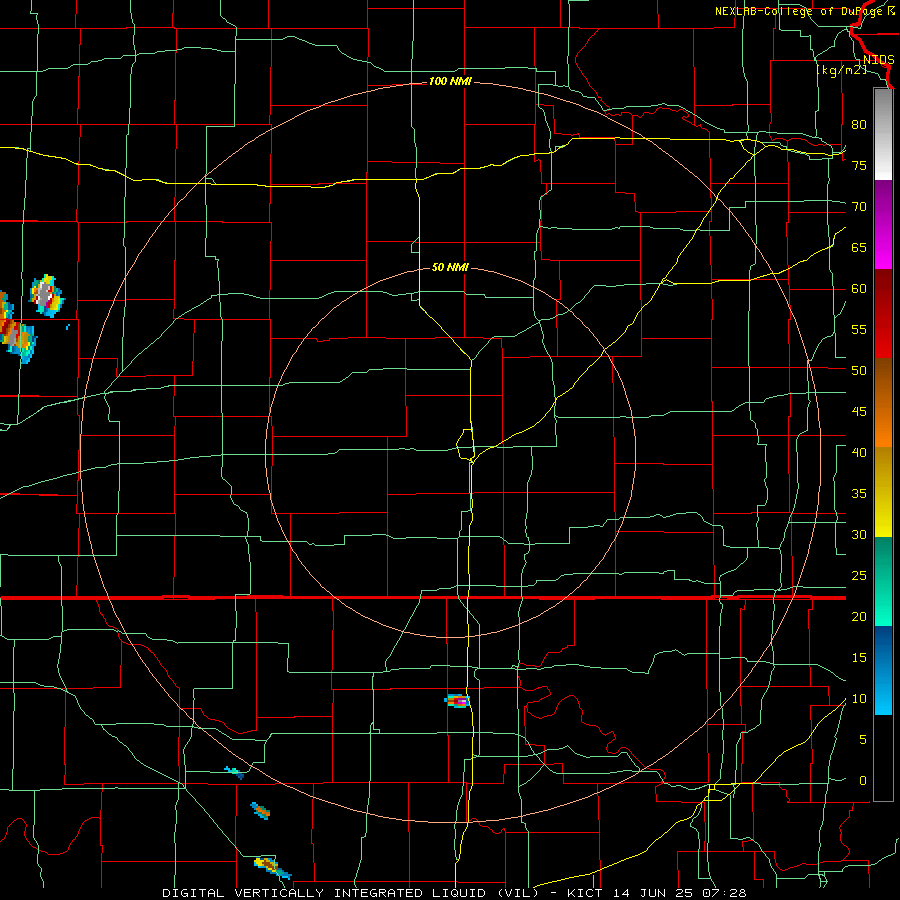Click legend value 50
The width and height of the screenshot is (900, 900).
pos(859,371)
